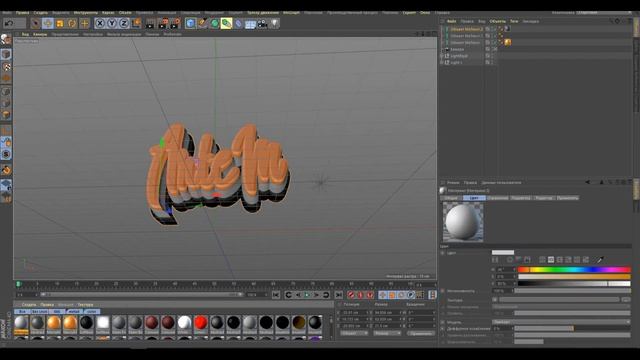Toggle the Autokeying button
This screenshot has width=640, height=360.
click(360, 295)
